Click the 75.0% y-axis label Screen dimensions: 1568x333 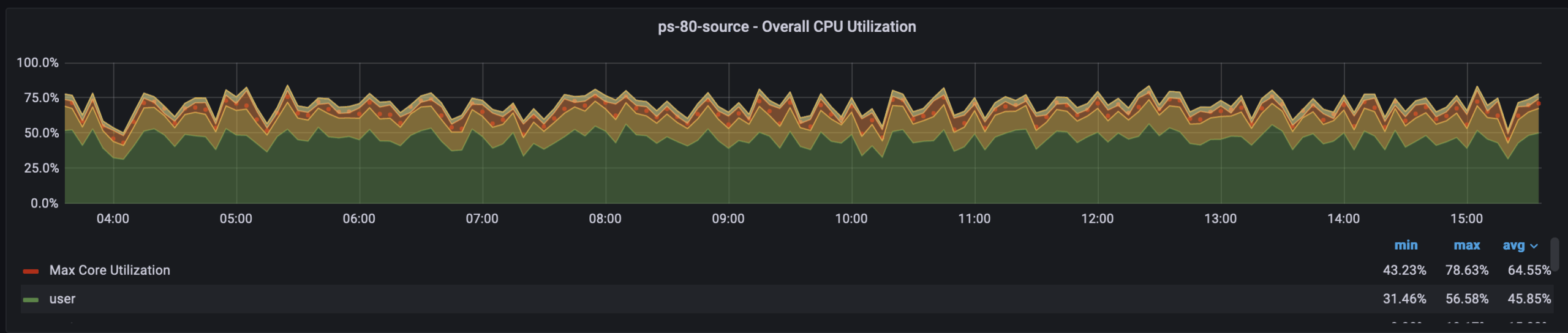click(x=41, y=97)
